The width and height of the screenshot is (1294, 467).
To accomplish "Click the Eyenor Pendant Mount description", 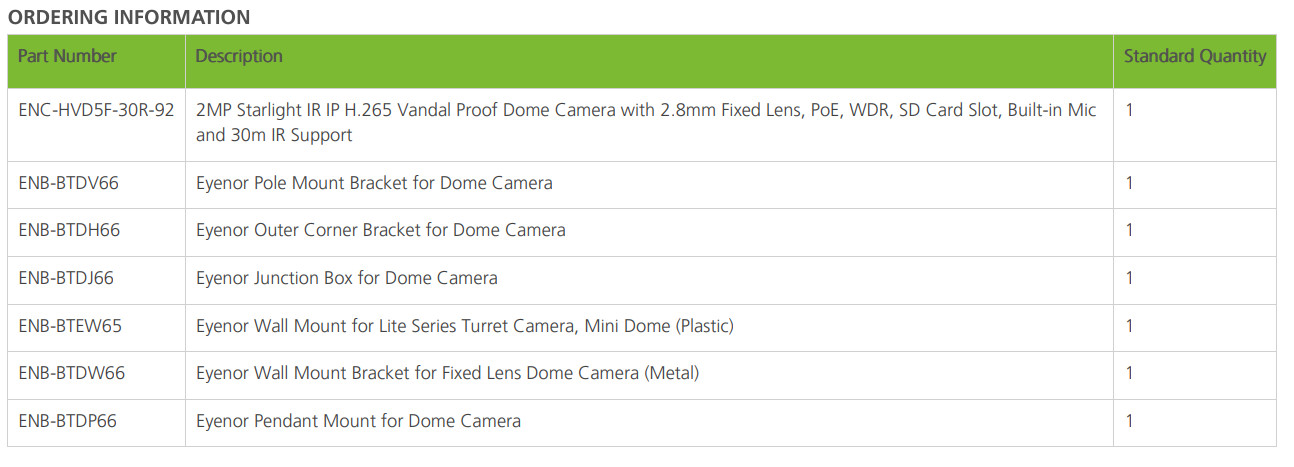I will click(x=358, y=421).
